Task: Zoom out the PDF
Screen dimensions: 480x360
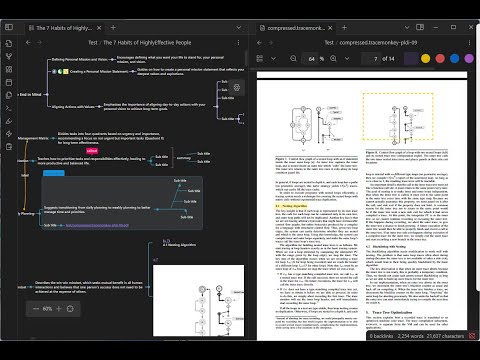Action: [293, 59]
